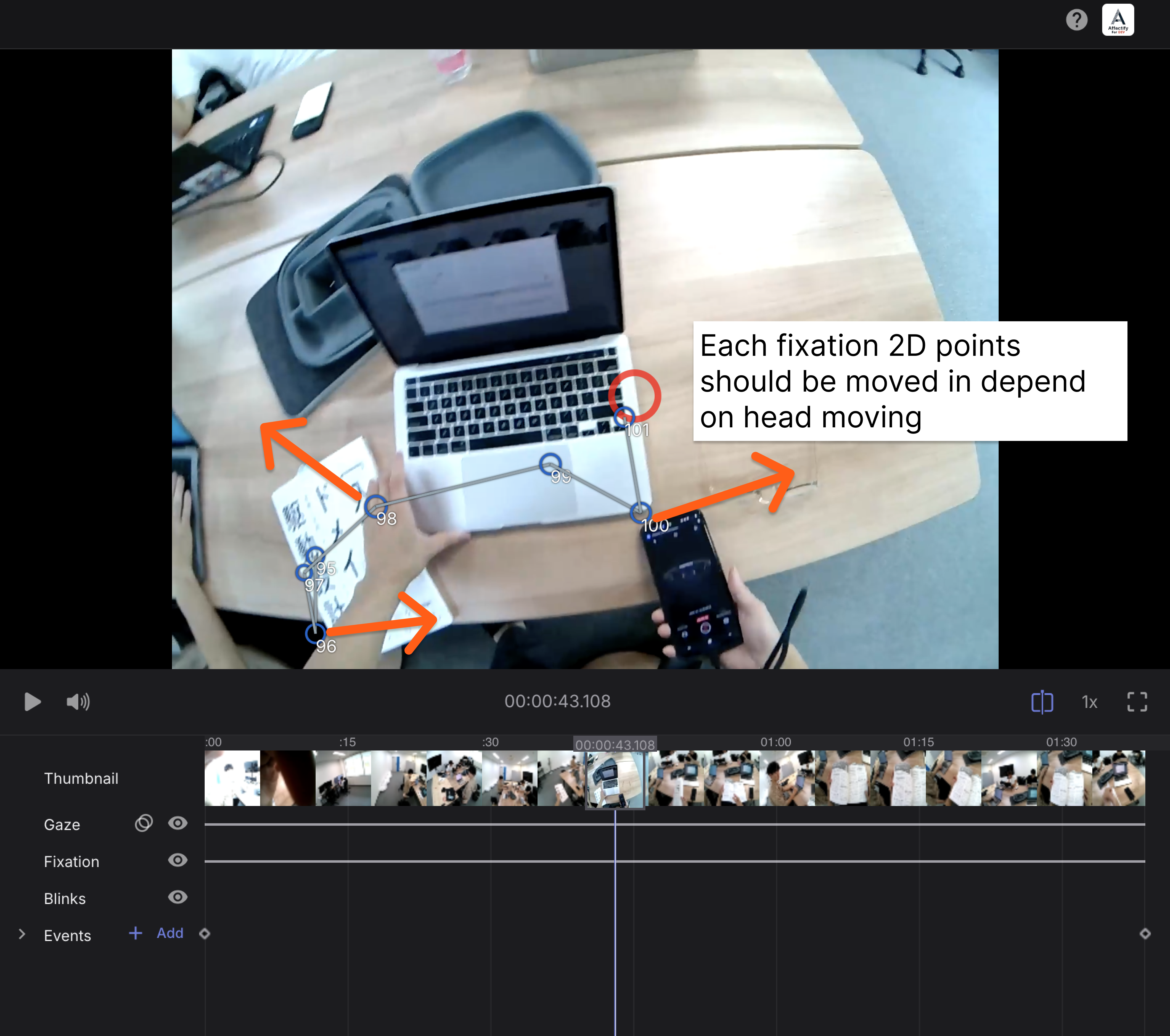Click the Add event link
This screenshot has width=1170, height=1036.
click(x=170, y=933)
